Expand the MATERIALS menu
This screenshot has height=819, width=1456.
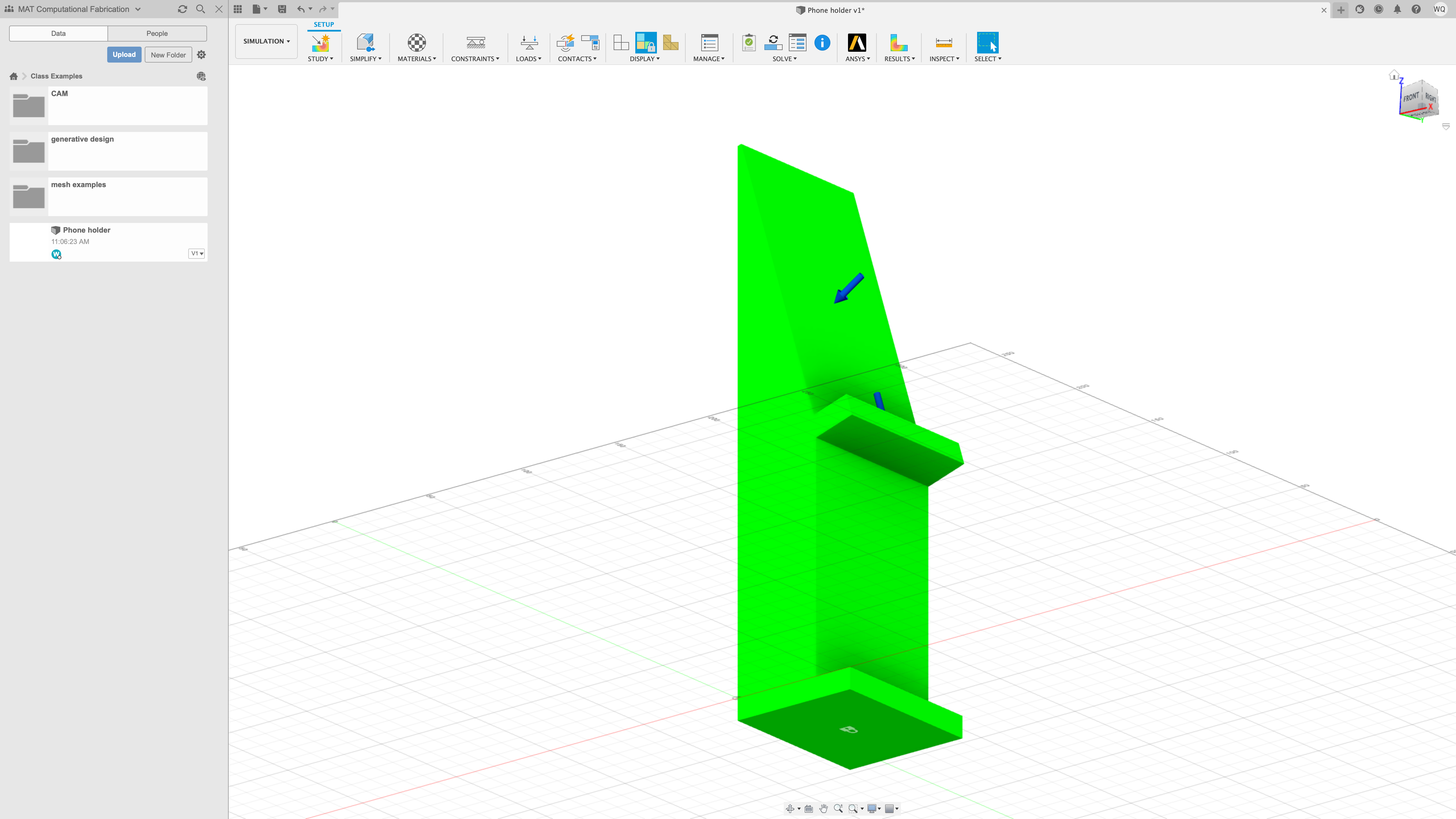coord(417,59)
